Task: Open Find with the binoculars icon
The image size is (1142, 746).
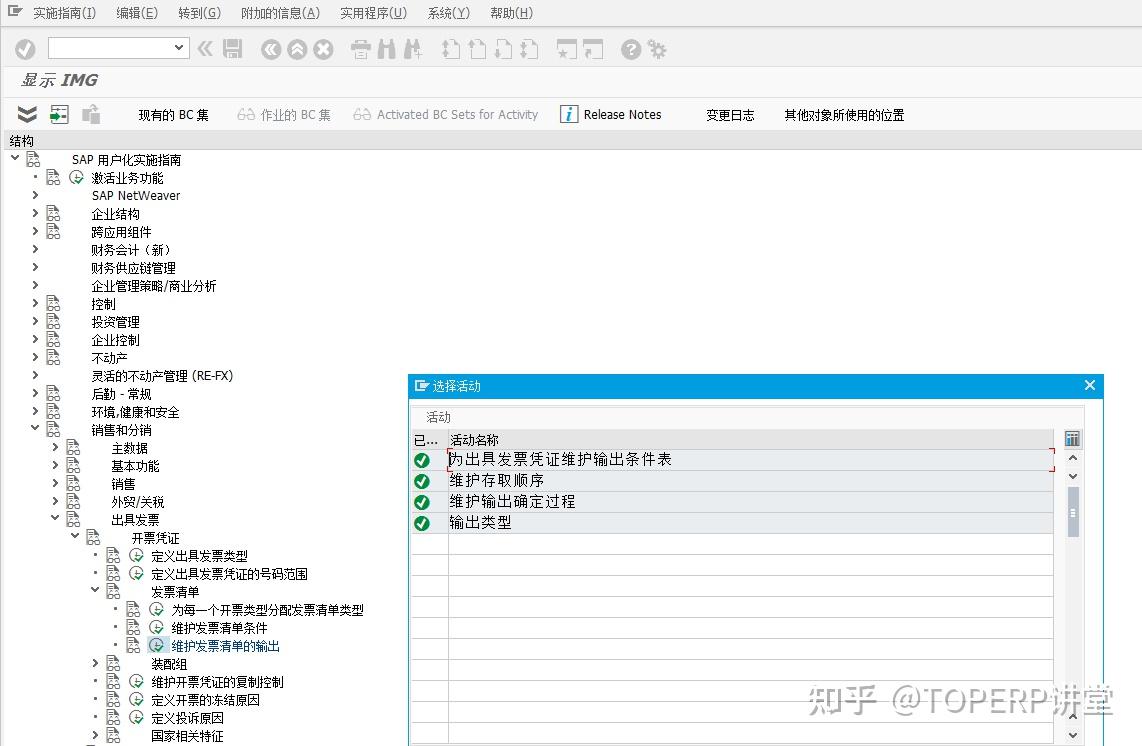Action: click(386, 48)
